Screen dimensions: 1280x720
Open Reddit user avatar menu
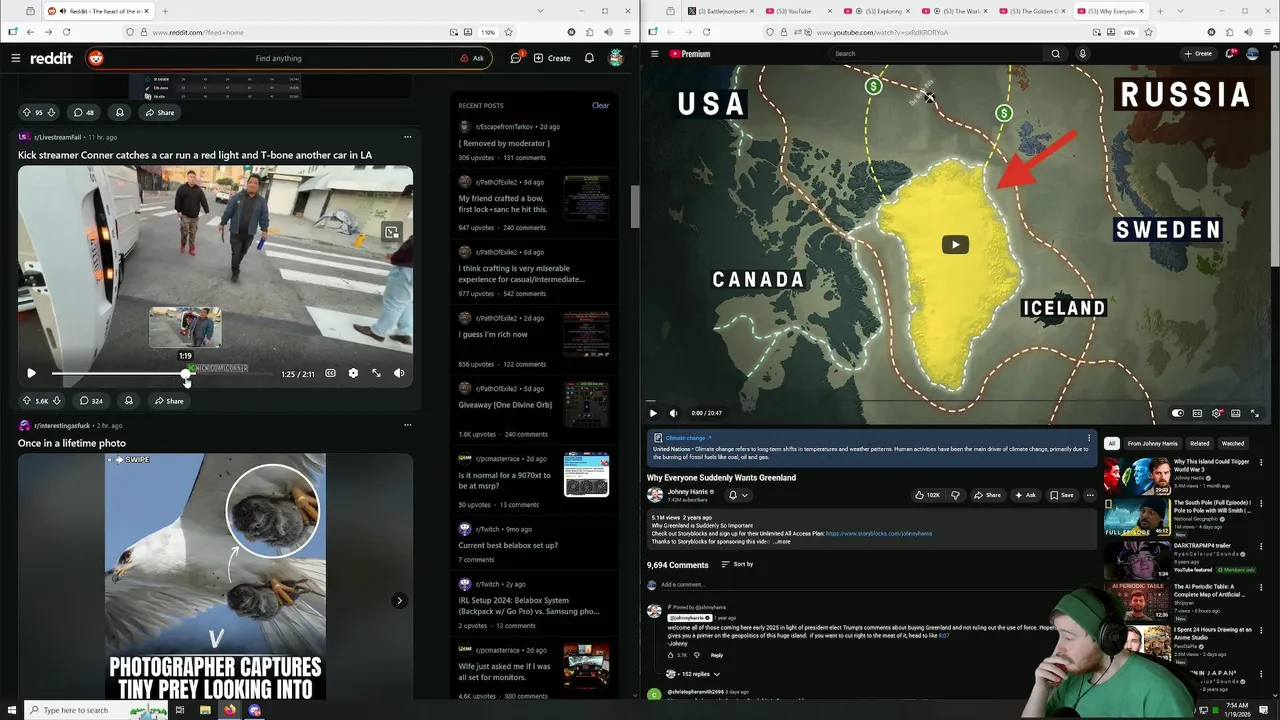click(616, 58)
